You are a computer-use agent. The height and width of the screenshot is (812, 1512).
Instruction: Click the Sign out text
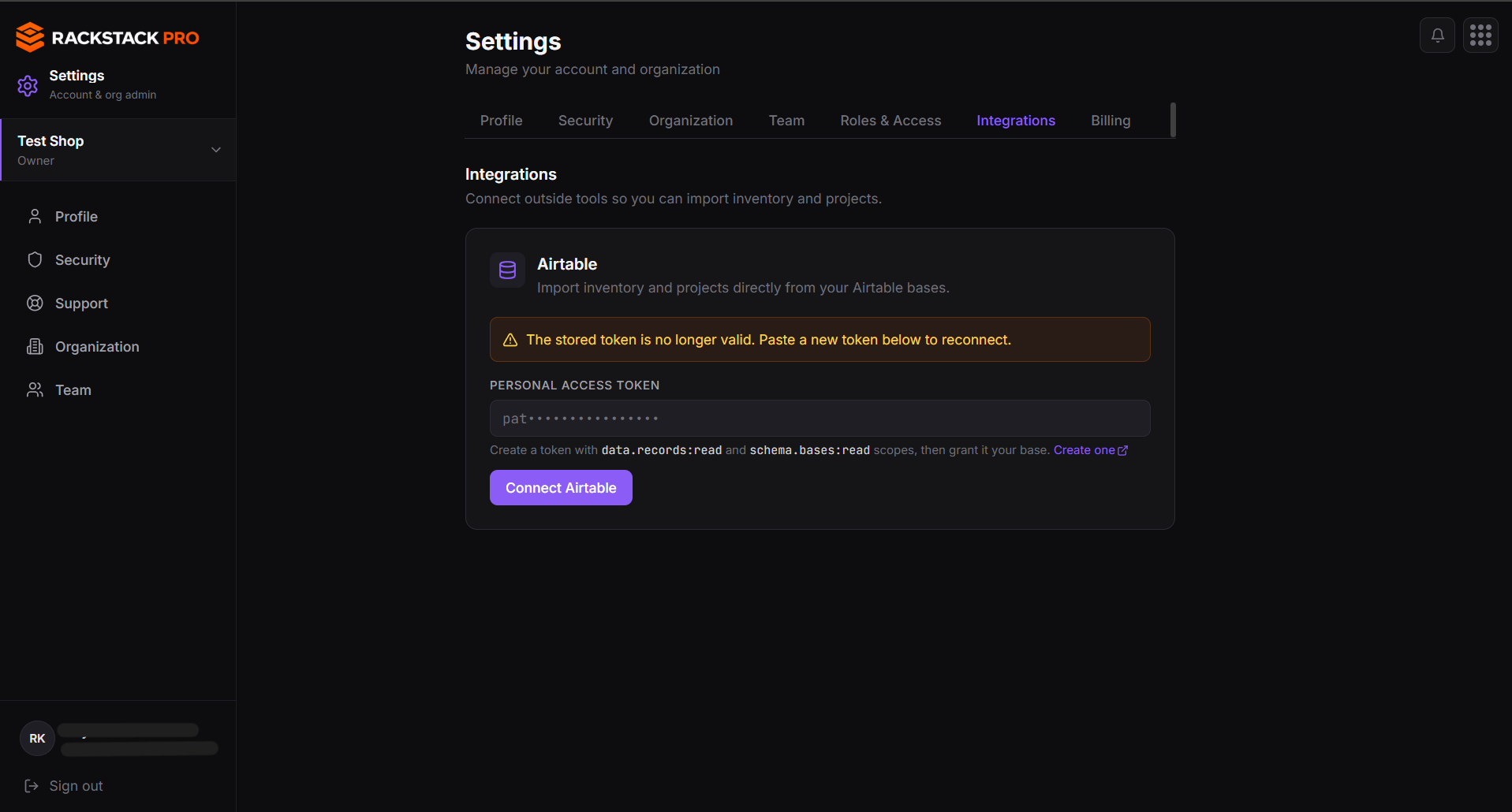[x=77, y=785]
